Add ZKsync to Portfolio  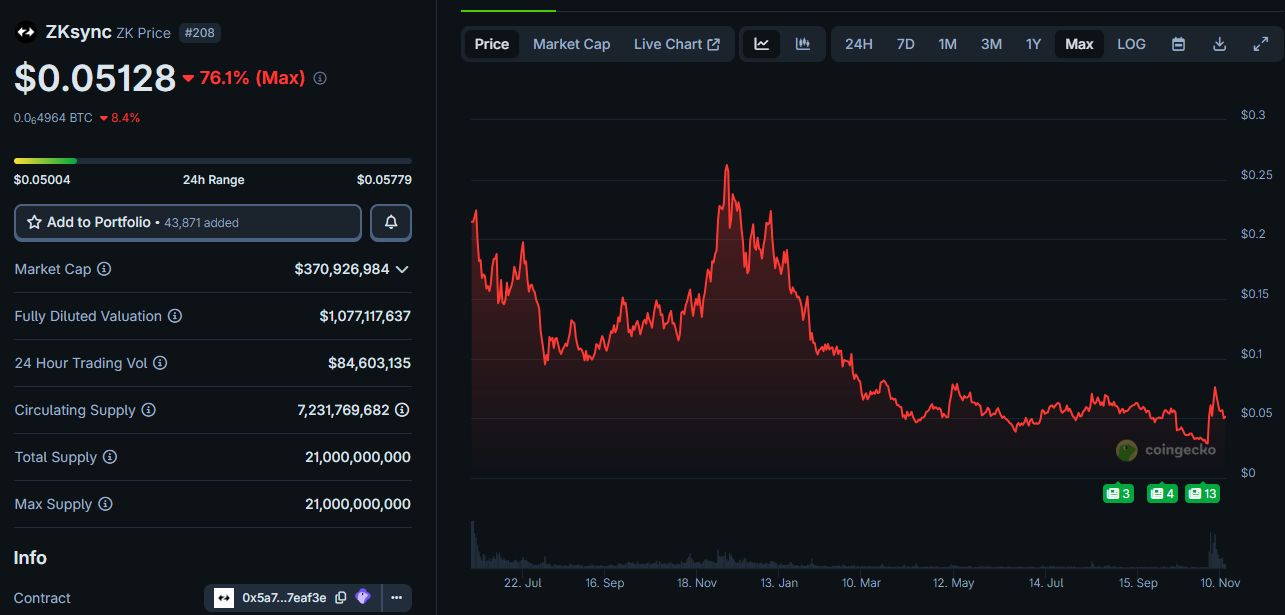(x=187, y=222)
